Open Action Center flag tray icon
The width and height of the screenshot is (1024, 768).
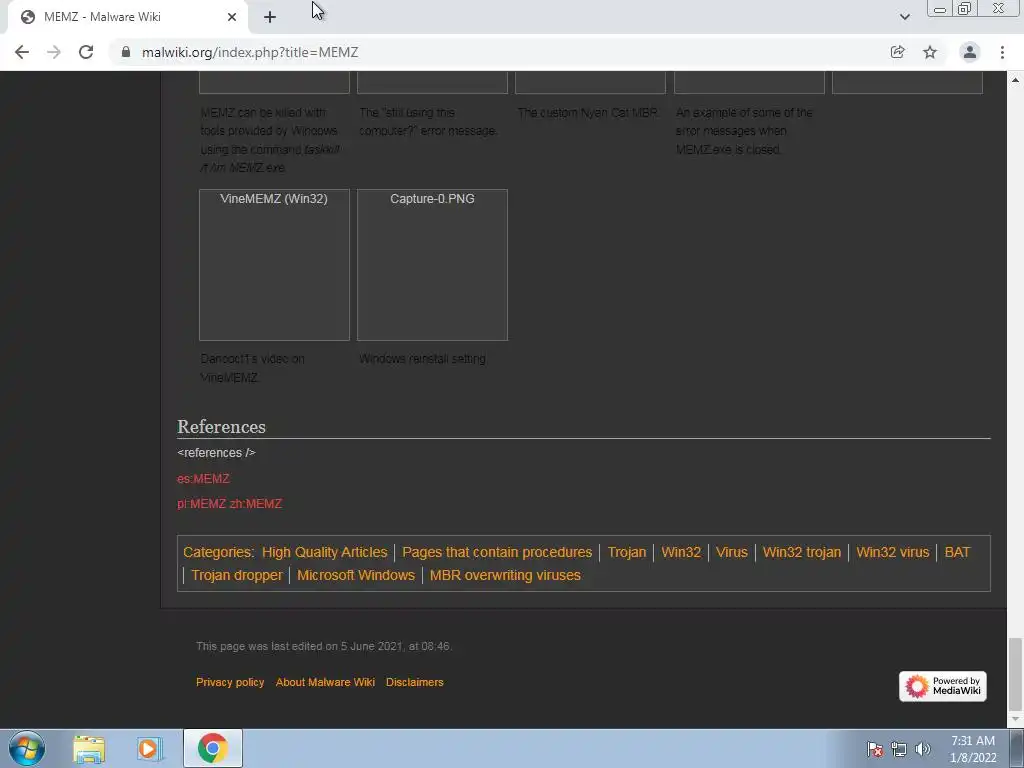click(x=875, y=749)
